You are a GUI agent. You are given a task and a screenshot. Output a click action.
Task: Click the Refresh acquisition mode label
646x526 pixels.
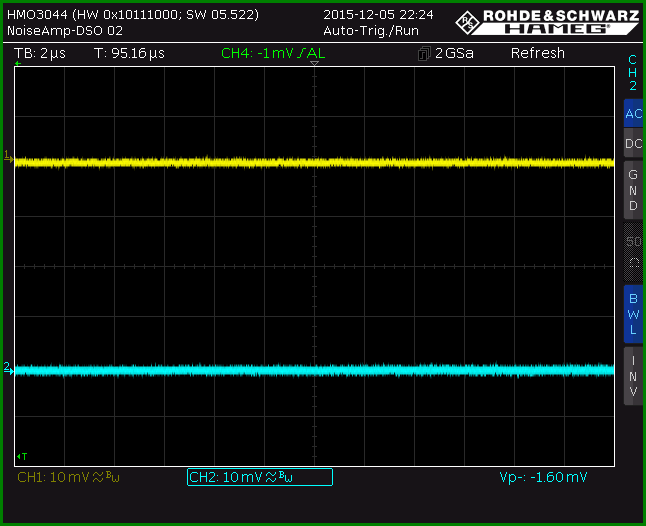pyautogui.click(x=538, y=53)
